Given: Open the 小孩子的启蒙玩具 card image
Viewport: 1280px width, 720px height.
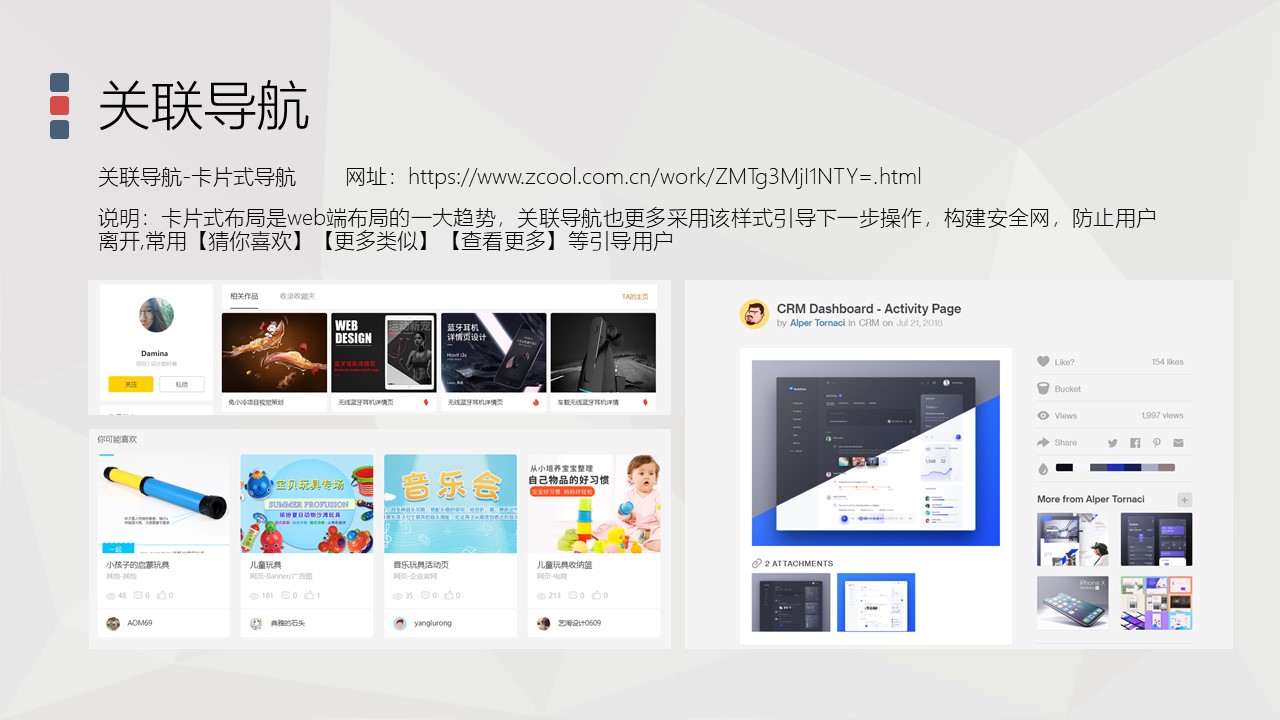Looking at the screenshot, I should coord(163,502).
